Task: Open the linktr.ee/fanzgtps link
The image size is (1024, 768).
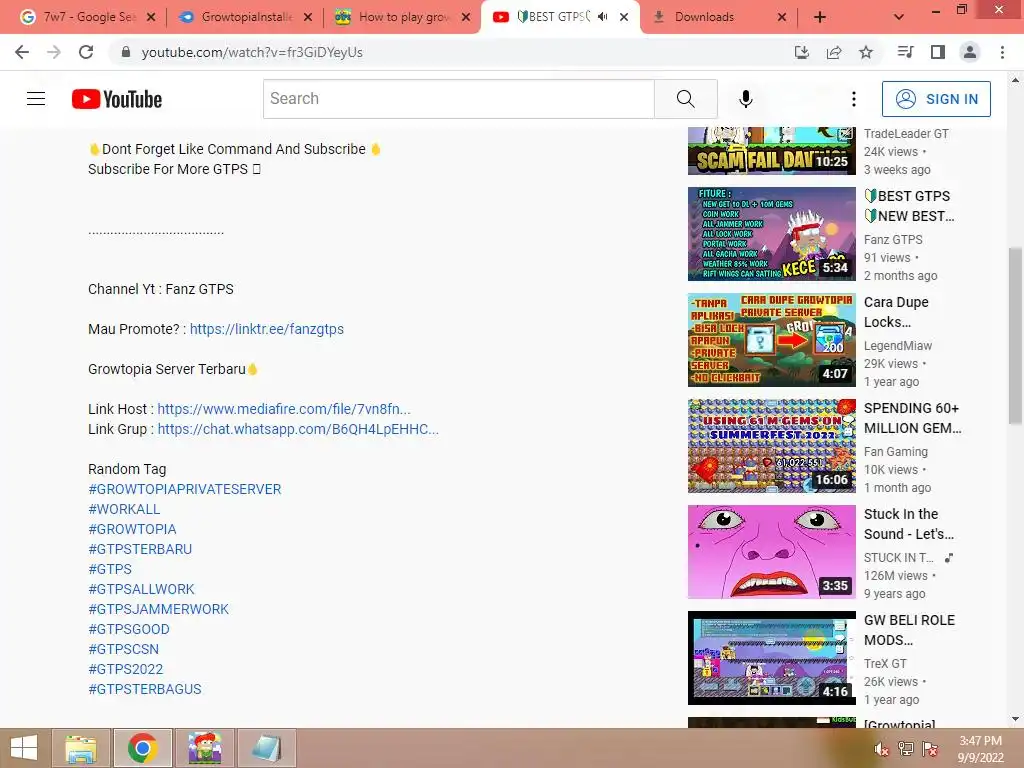Action: pos(266,329)
